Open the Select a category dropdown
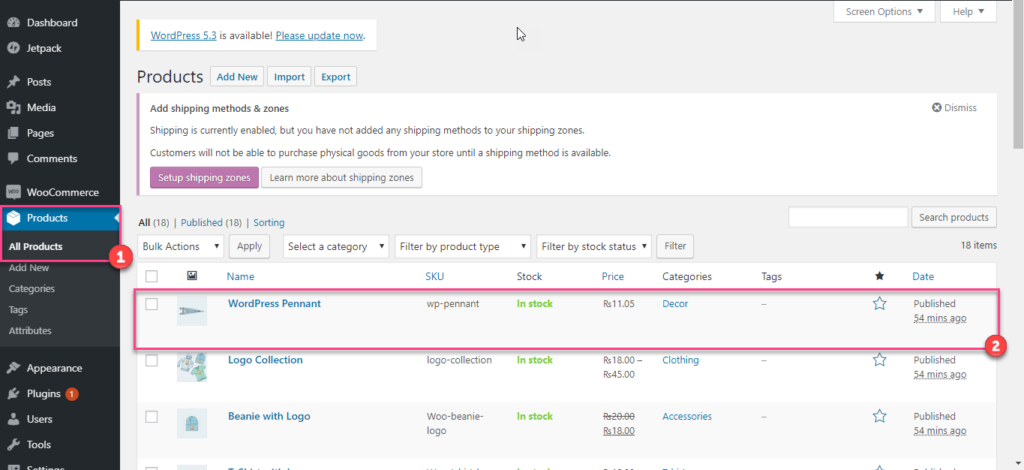 click(336, 247)
